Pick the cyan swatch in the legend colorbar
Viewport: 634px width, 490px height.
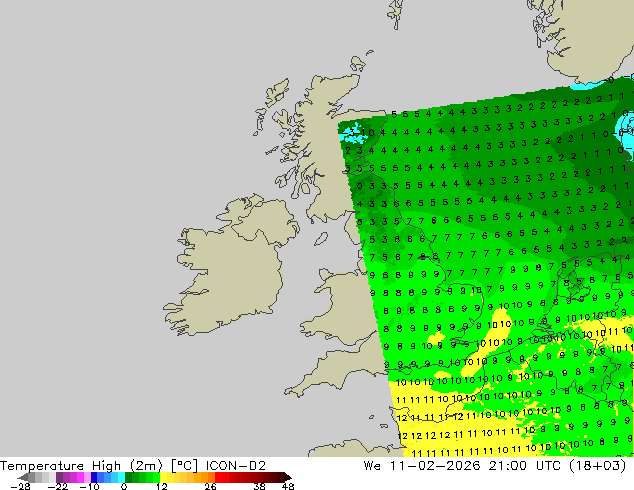[x=121, y=477]
